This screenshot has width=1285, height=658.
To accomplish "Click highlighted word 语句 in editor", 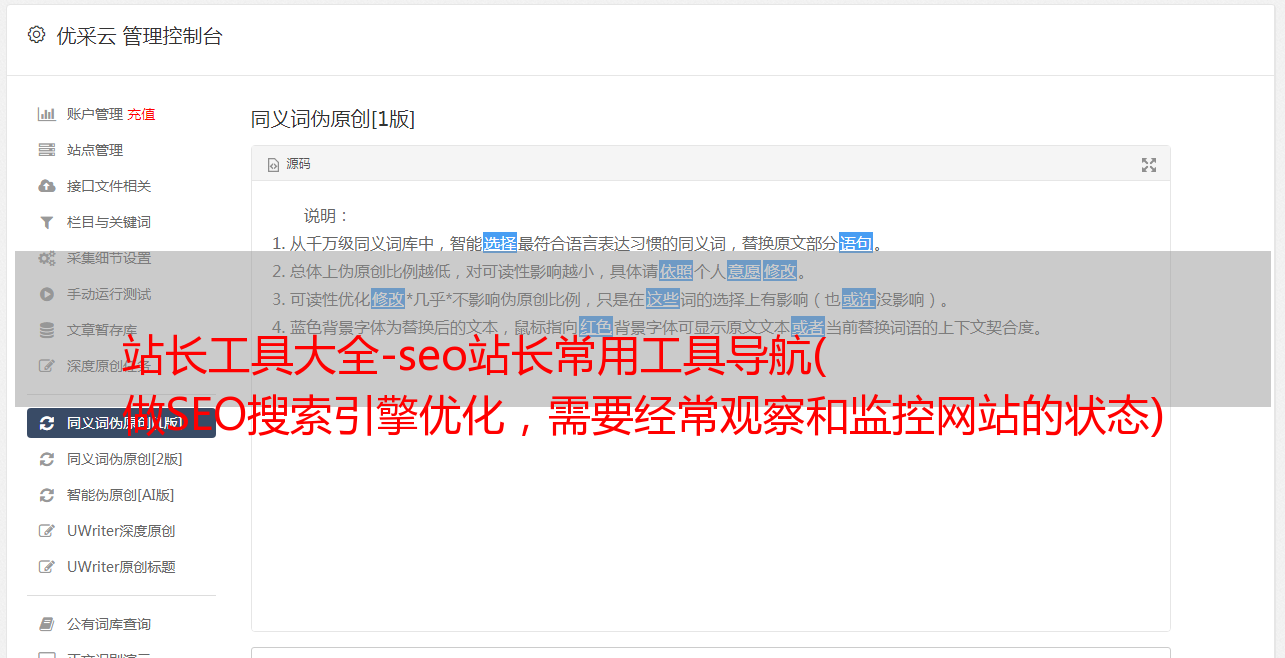I will [856, 243].
